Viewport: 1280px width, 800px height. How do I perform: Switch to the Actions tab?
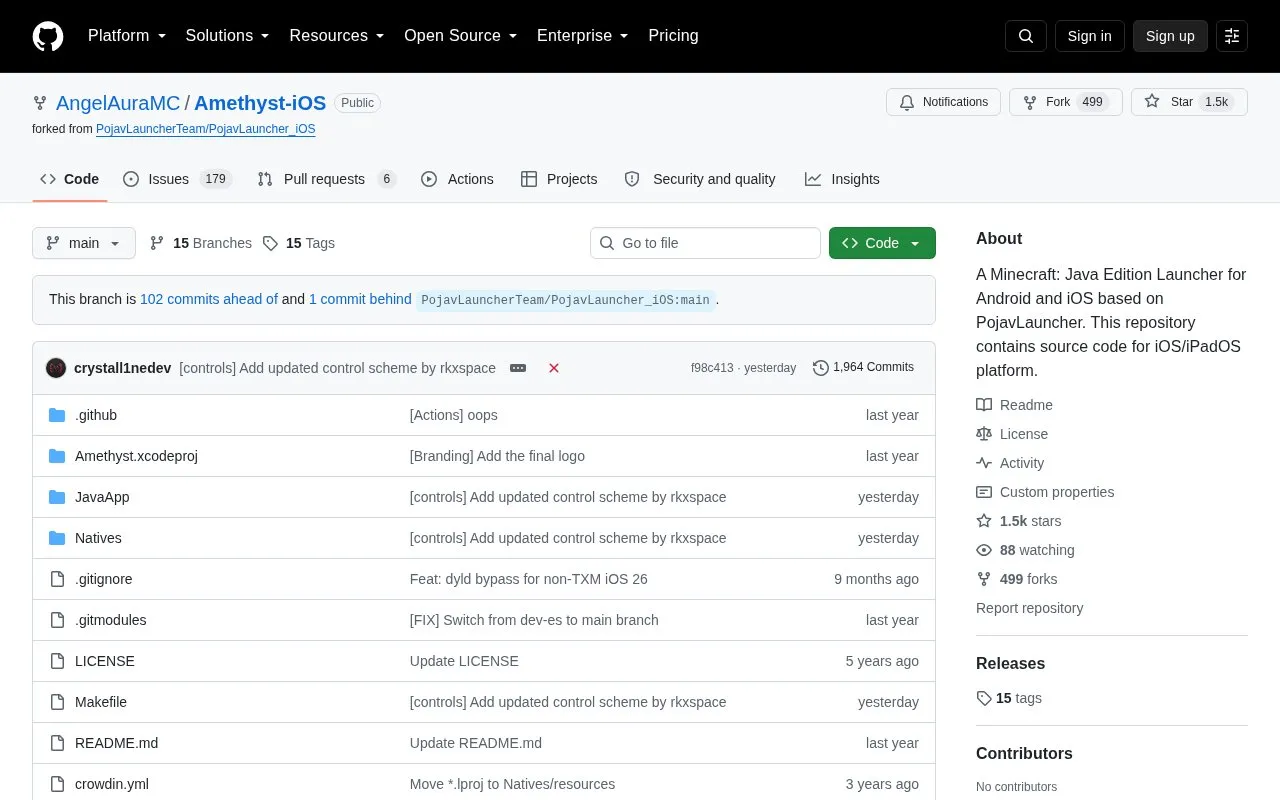coord(457,179)
